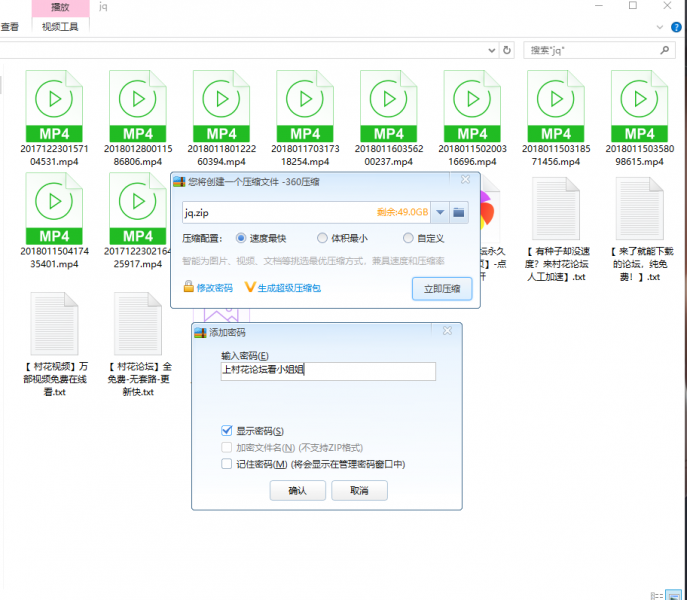Screen dimensions: 687x600
Task: Open the 视频工具 ribbon tab
Action: point(59,27)
